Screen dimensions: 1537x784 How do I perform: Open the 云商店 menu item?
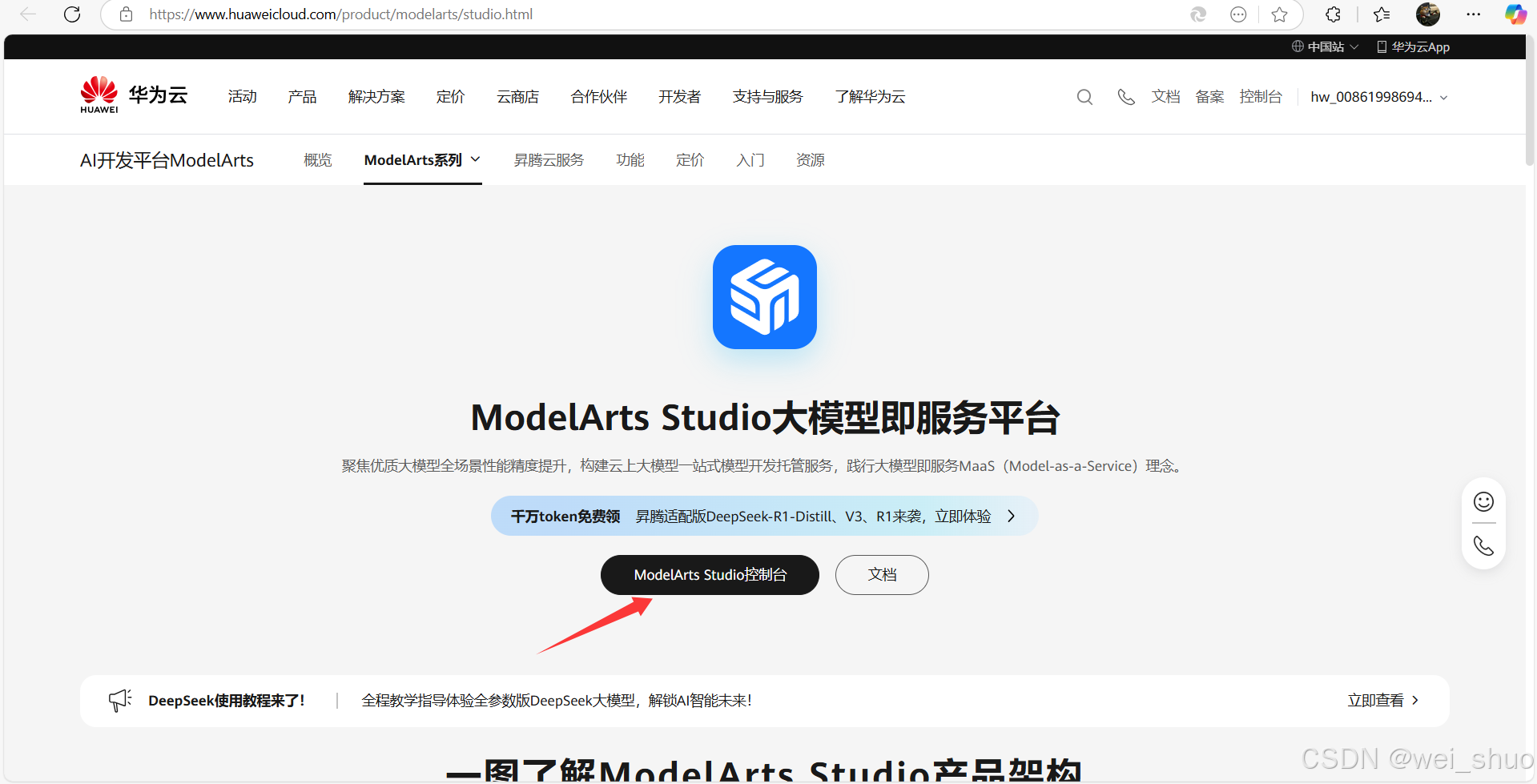point(517,96)
